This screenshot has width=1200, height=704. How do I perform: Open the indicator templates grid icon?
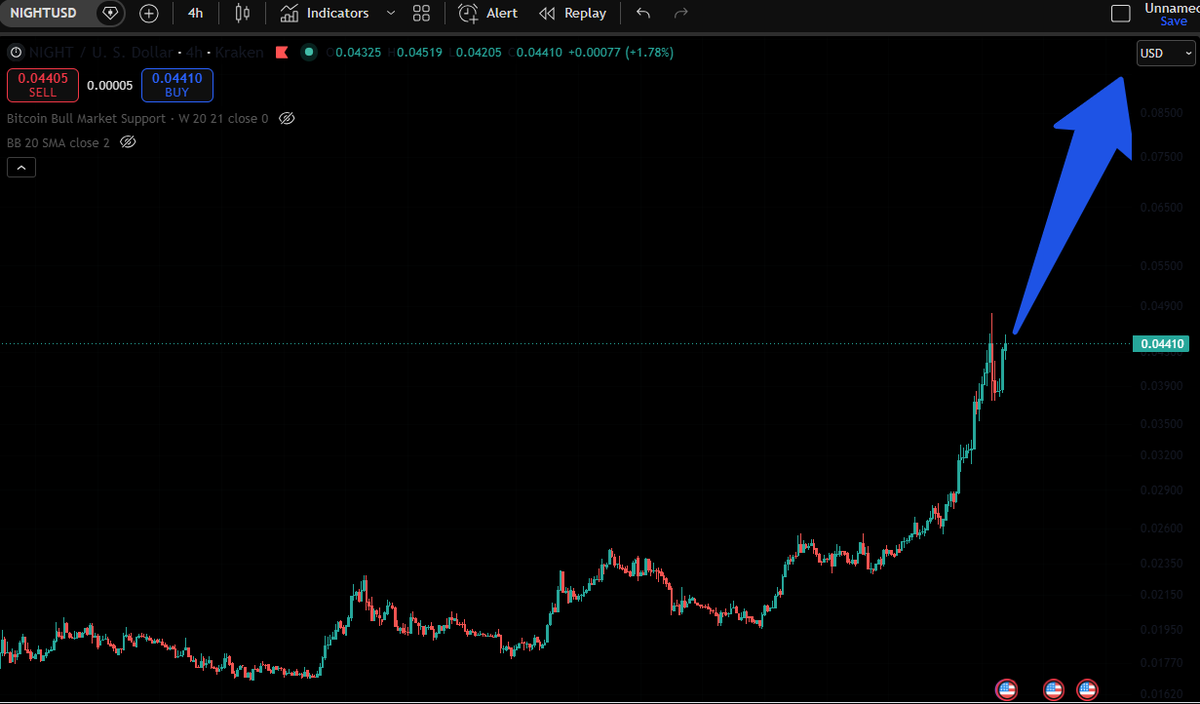coord(421,13)
